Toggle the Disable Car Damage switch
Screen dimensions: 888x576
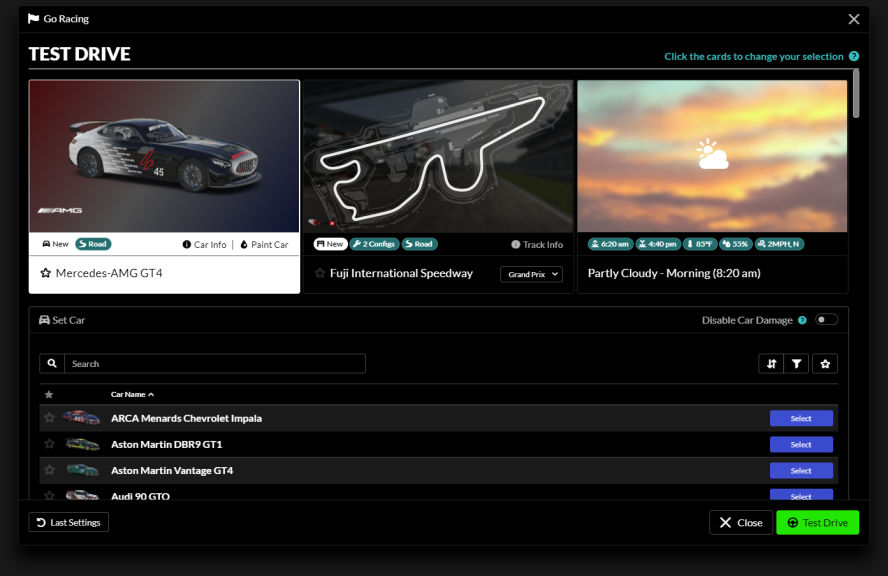pyautogui.click(x=827, y=318)
